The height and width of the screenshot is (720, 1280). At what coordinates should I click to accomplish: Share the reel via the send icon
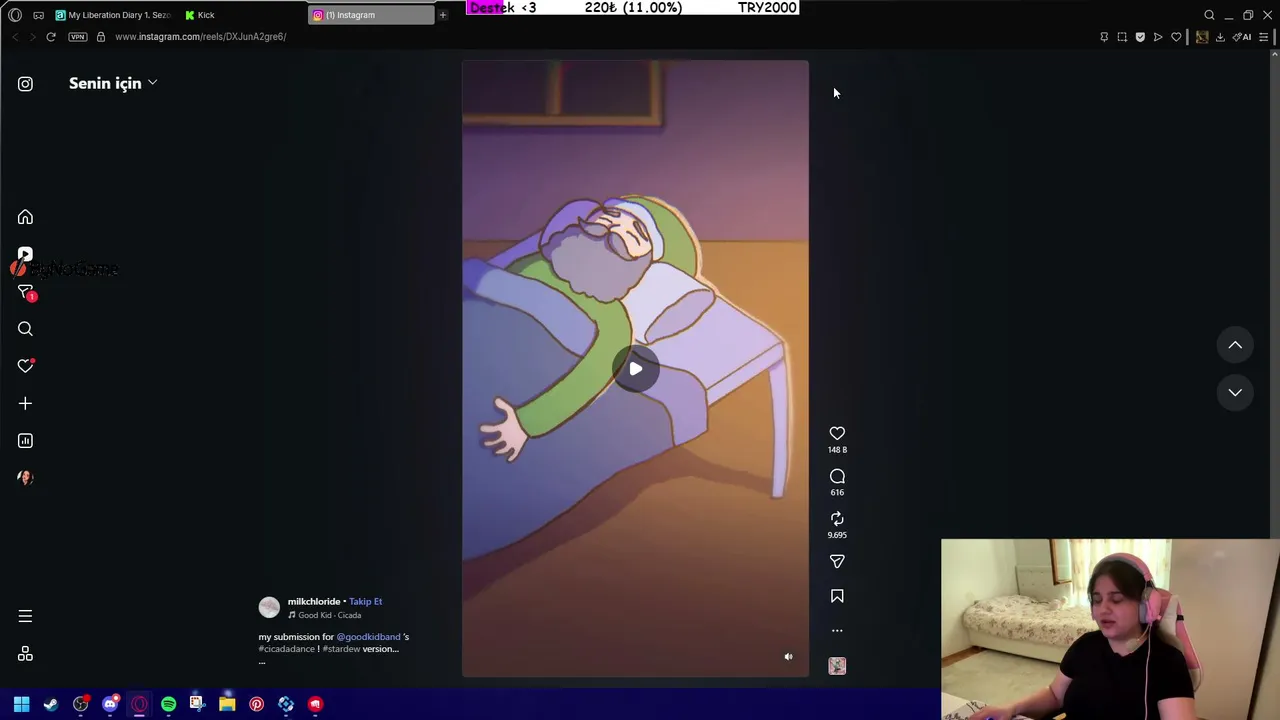tap(837, 561)
